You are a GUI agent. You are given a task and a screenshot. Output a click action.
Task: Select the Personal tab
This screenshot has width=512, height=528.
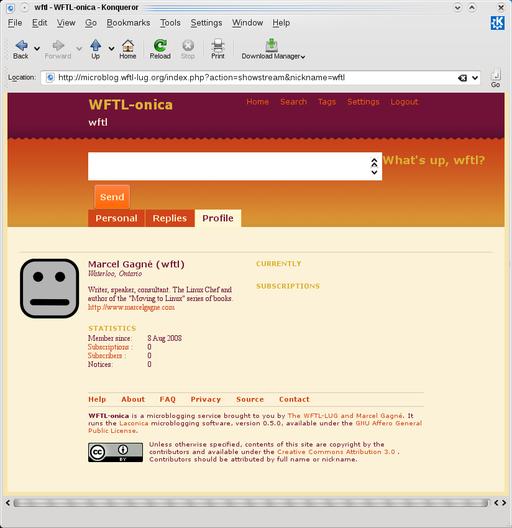(116, 218)
